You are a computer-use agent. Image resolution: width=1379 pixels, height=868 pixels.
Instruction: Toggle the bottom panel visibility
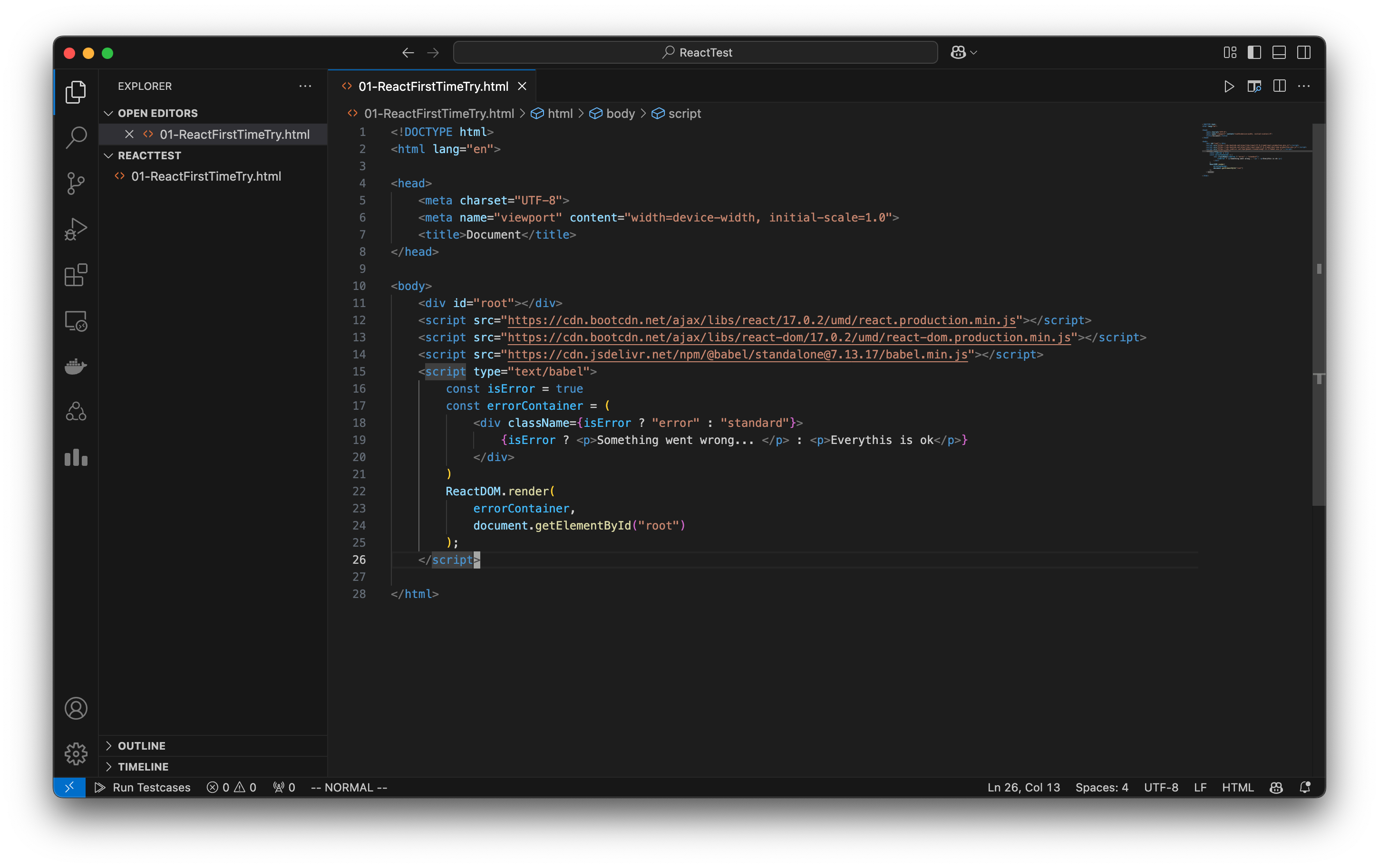click(1279, 52)
